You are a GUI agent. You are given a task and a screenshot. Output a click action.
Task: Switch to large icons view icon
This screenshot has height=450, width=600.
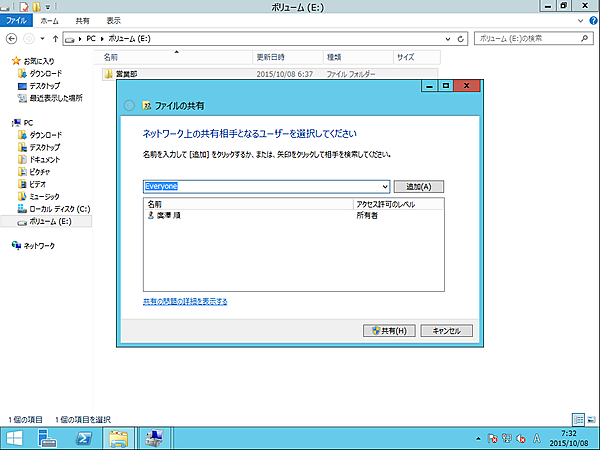[x=592, y=419]
